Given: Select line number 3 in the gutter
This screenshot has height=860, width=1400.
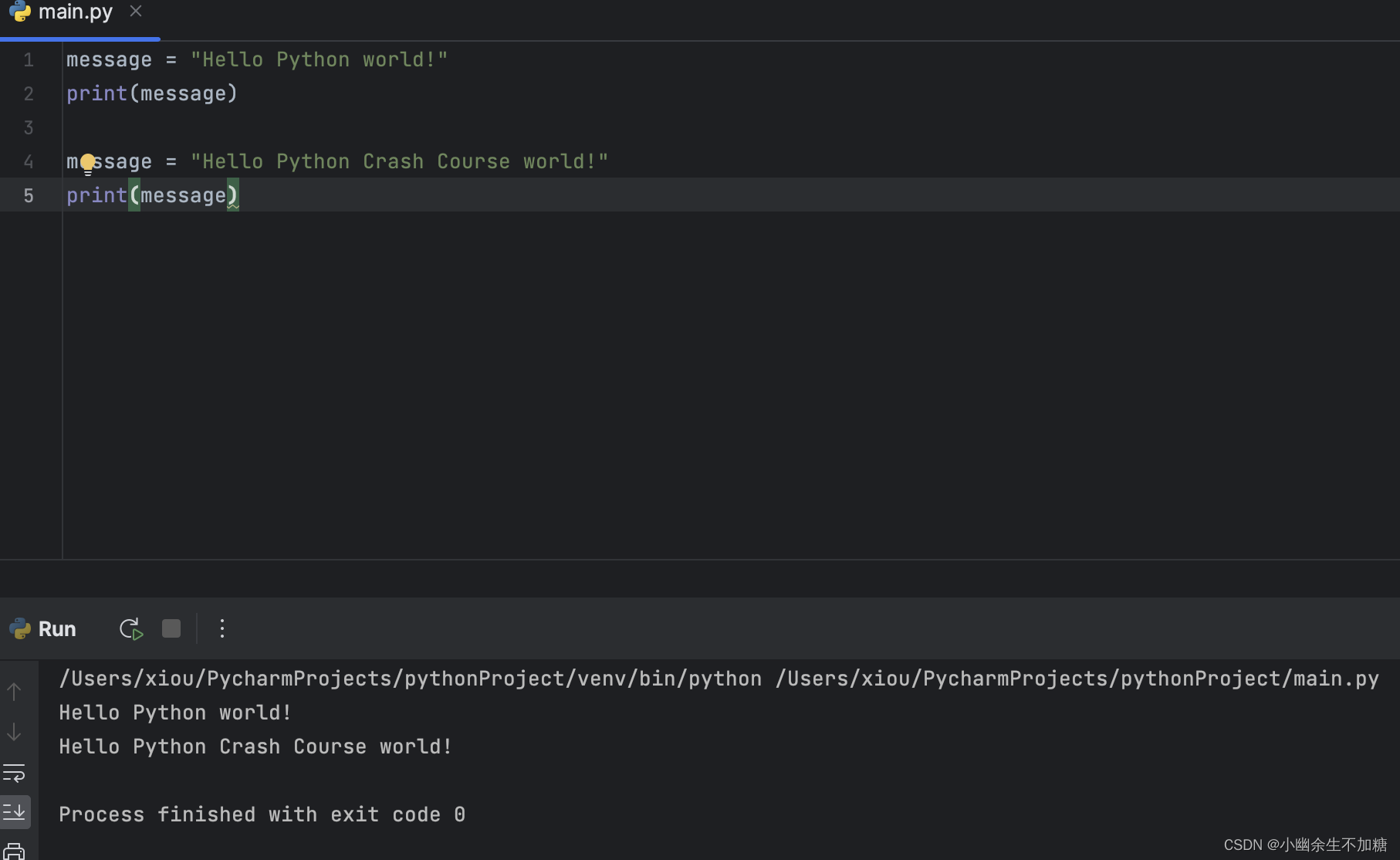Looking at the screenshot, I should (x=29, y=128).
